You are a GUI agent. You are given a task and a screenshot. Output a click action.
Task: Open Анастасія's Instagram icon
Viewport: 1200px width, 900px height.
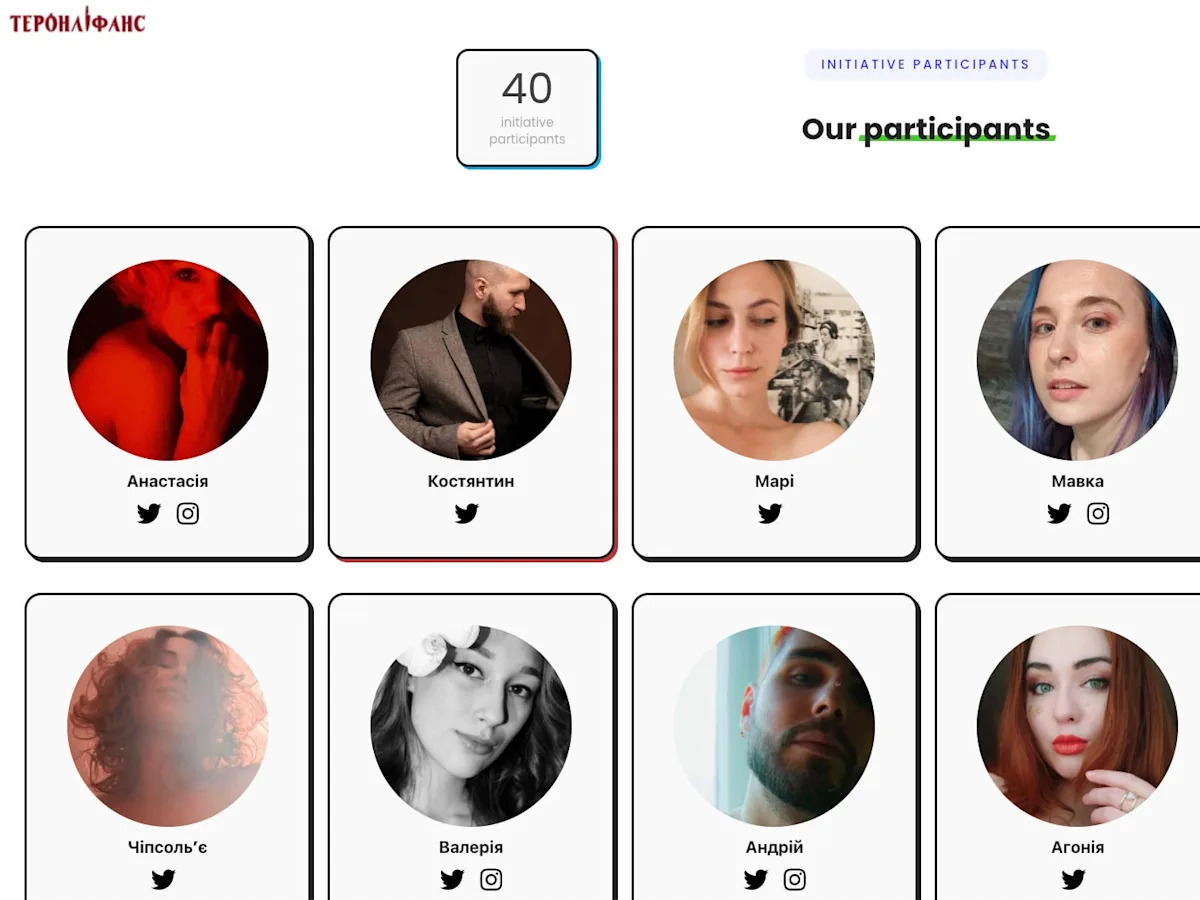coord(188,514)
